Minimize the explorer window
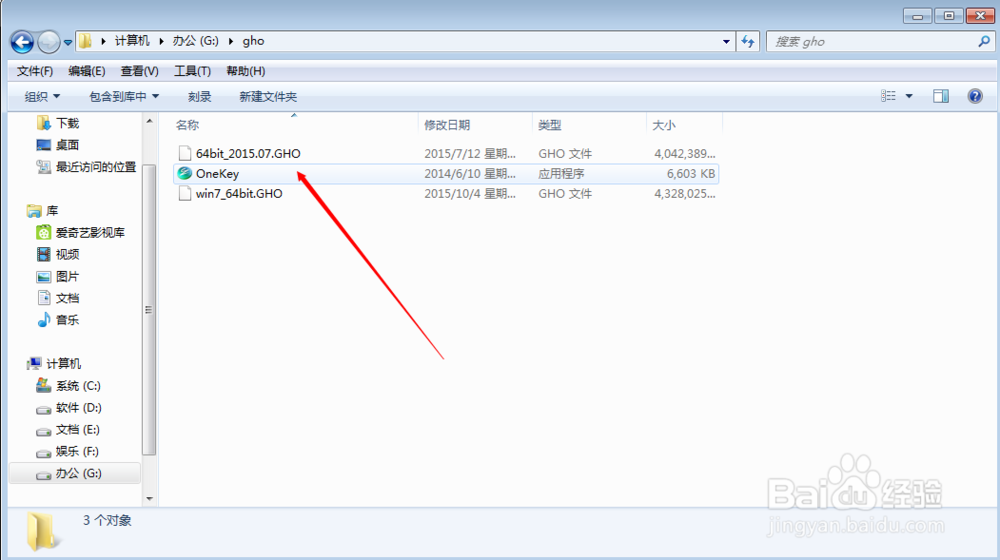The height and width of the screenshot is (560, 1000). click(918, 16)
